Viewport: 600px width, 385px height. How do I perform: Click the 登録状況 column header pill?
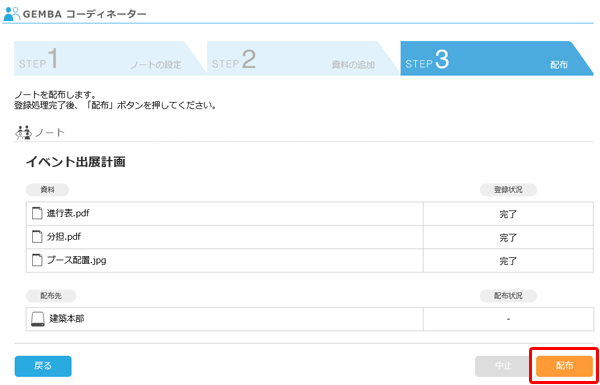point(508,190)
